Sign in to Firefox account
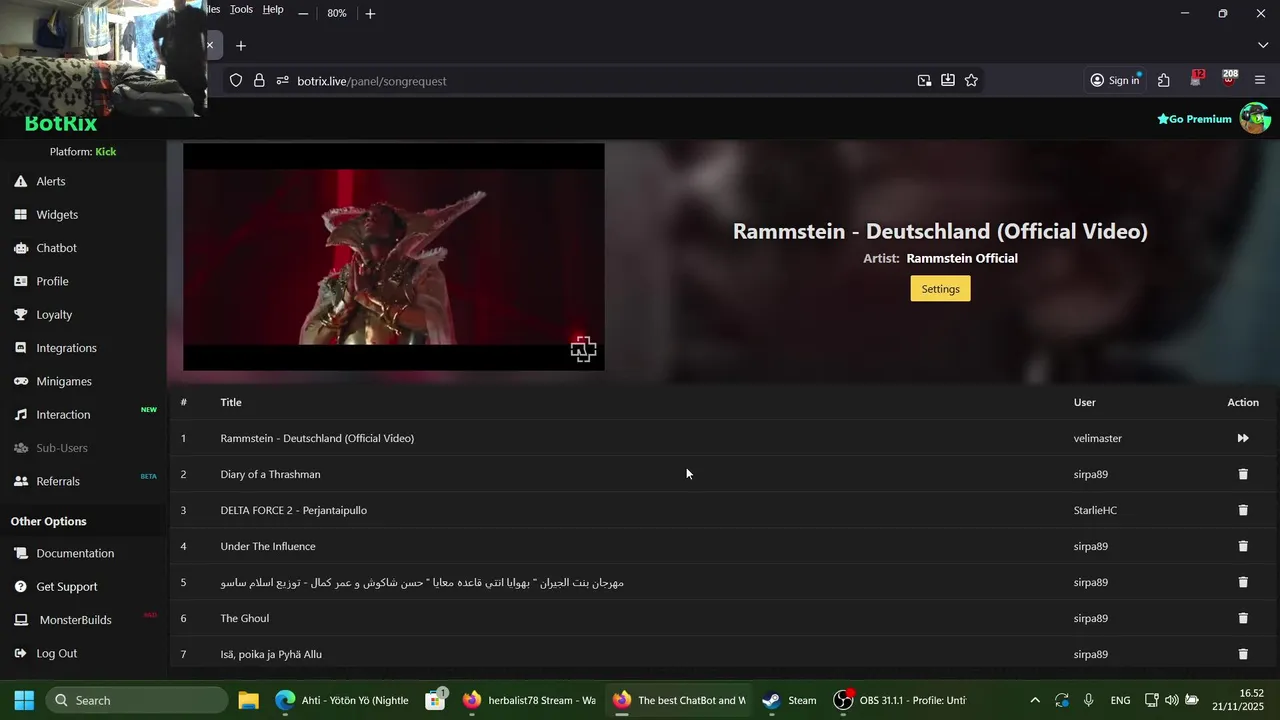This screenshot has height=720, width=1280. (x=1115, y=81)
